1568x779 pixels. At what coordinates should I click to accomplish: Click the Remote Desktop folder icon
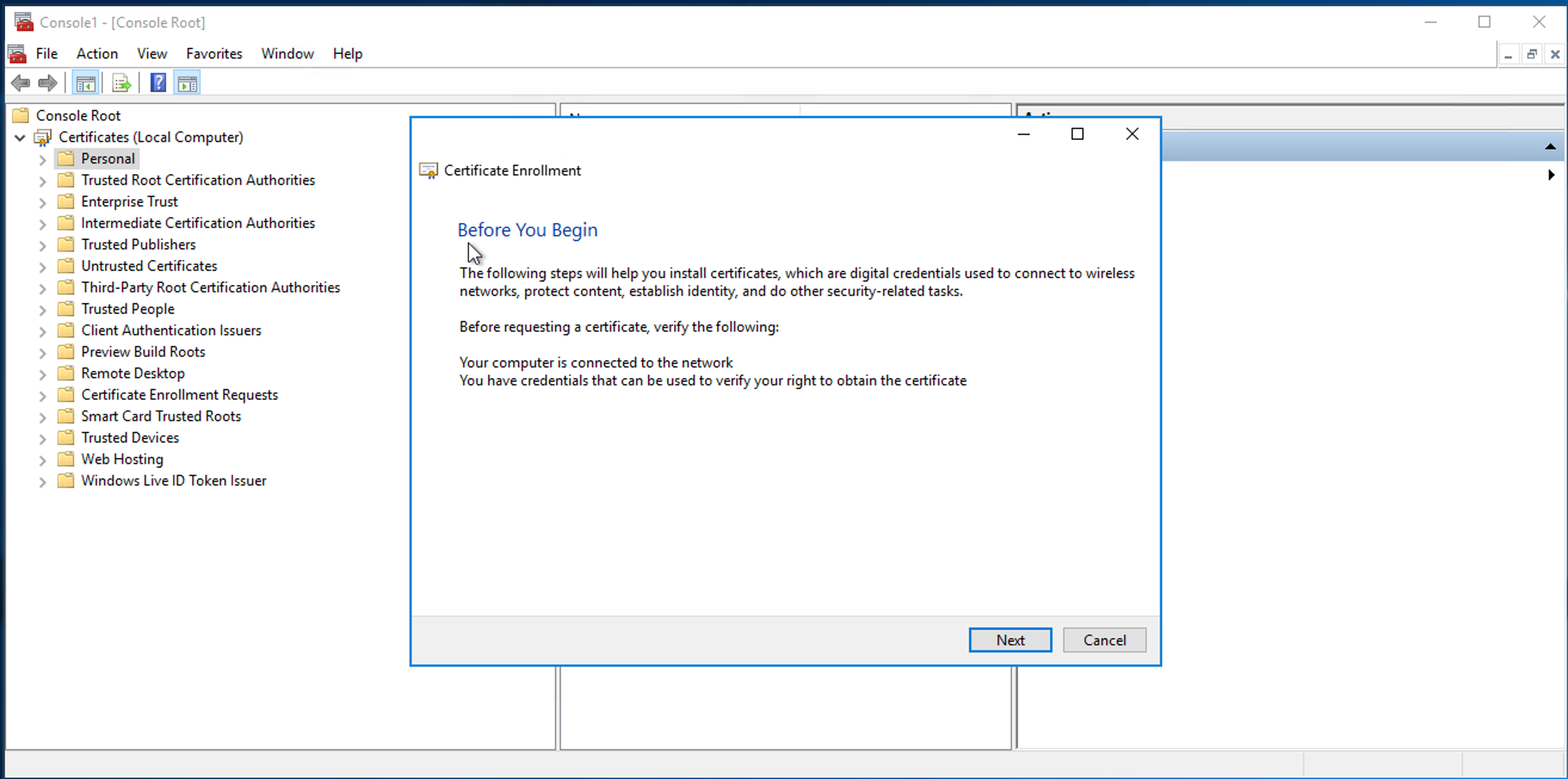pos(66,373)
